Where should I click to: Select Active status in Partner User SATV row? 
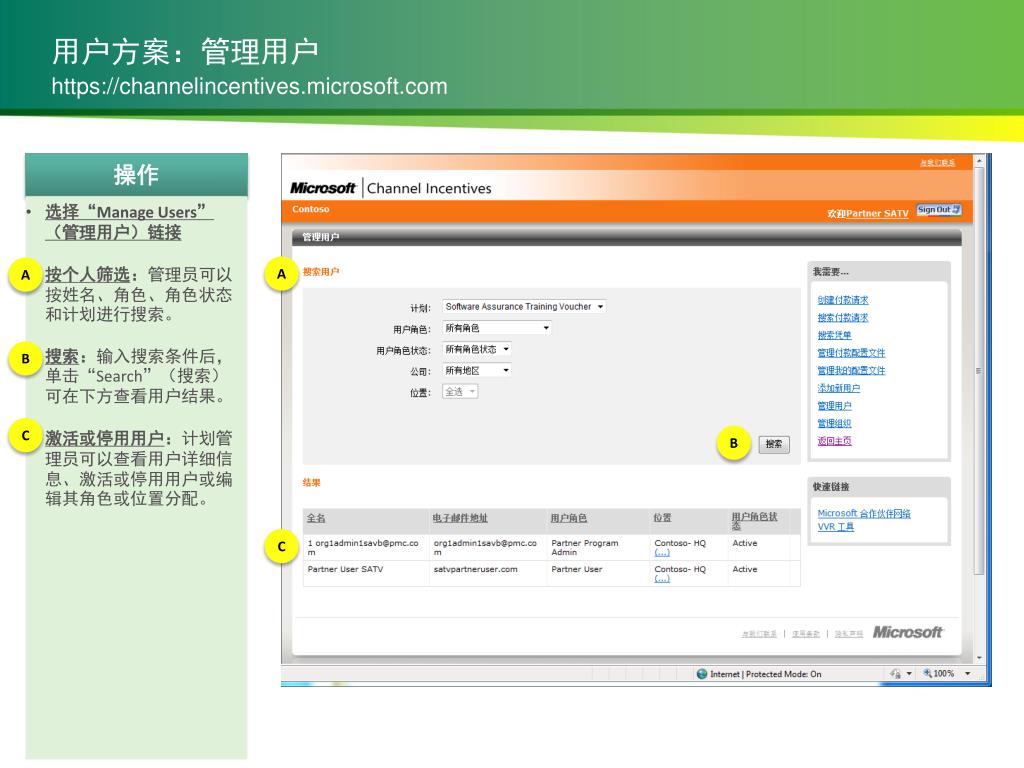point(744,569)
